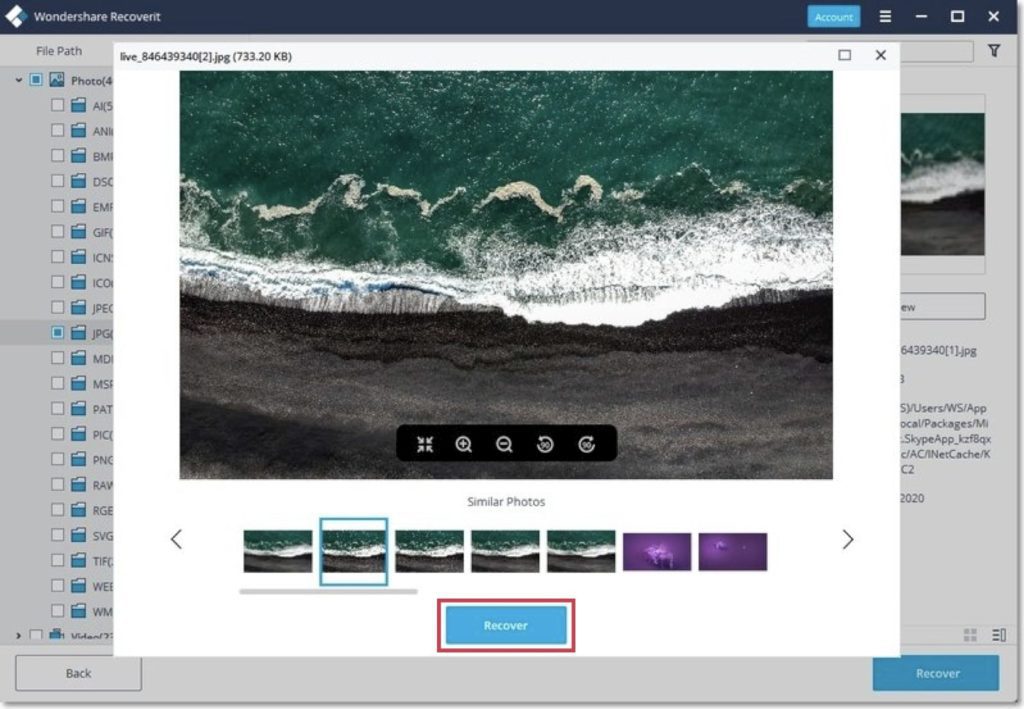Check the DSC folder checkbox

tap(57, 181)
